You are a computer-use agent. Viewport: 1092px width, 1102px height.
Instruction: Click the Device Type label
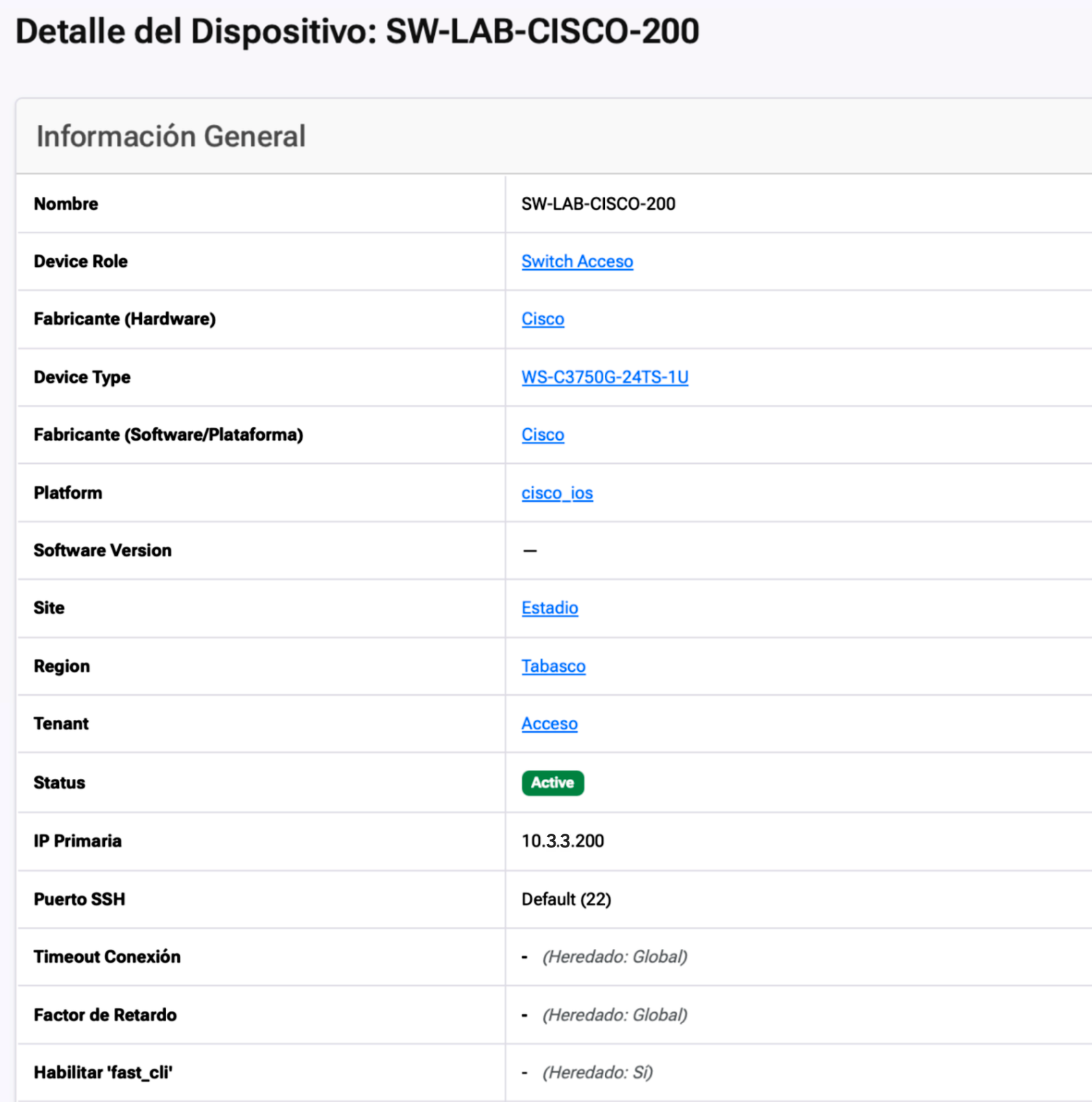pos(82,377)
